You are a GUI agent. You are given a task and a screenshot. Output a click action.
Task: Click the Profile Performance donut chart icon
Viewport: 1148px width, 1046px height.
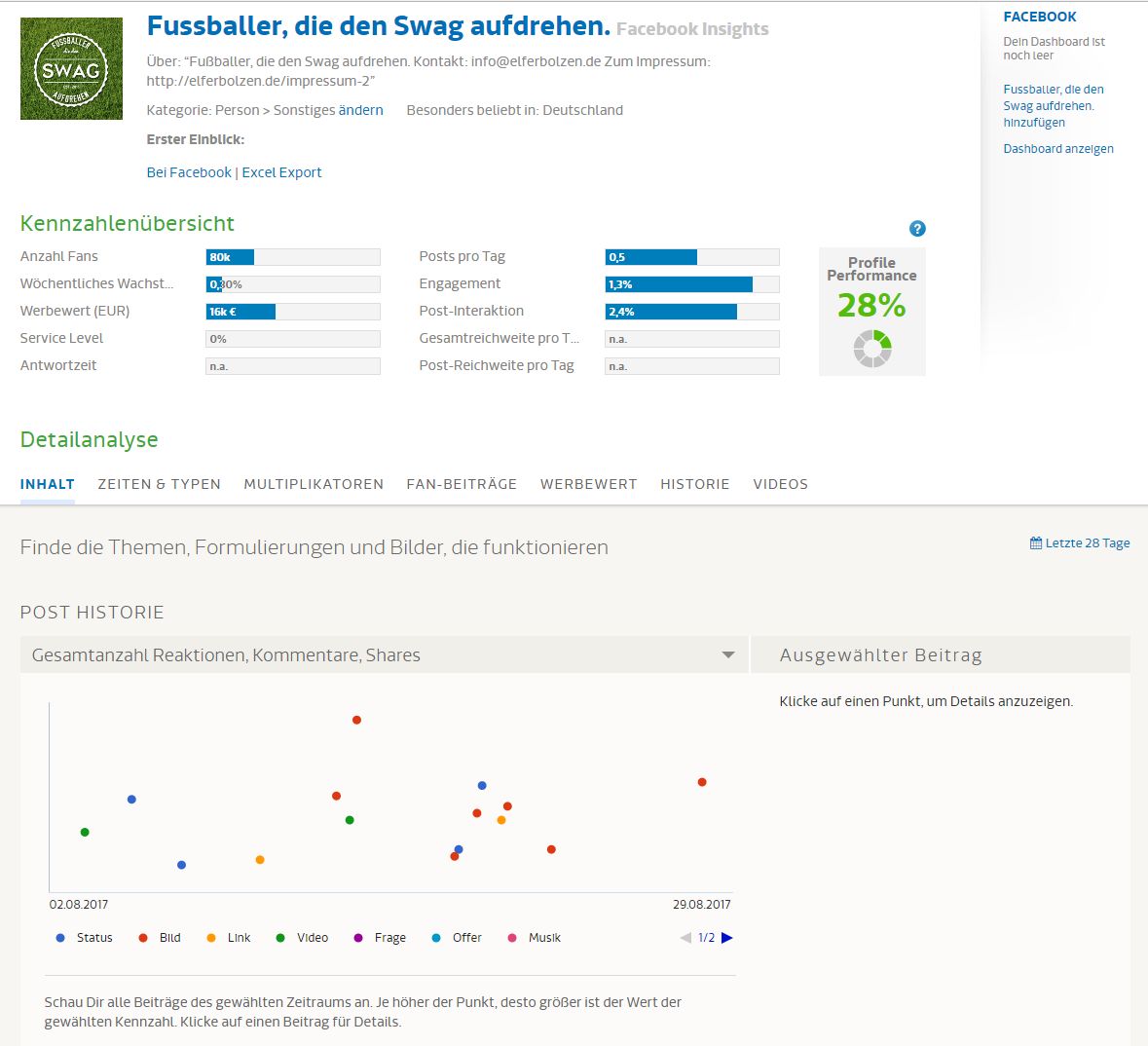coord(872,348)
